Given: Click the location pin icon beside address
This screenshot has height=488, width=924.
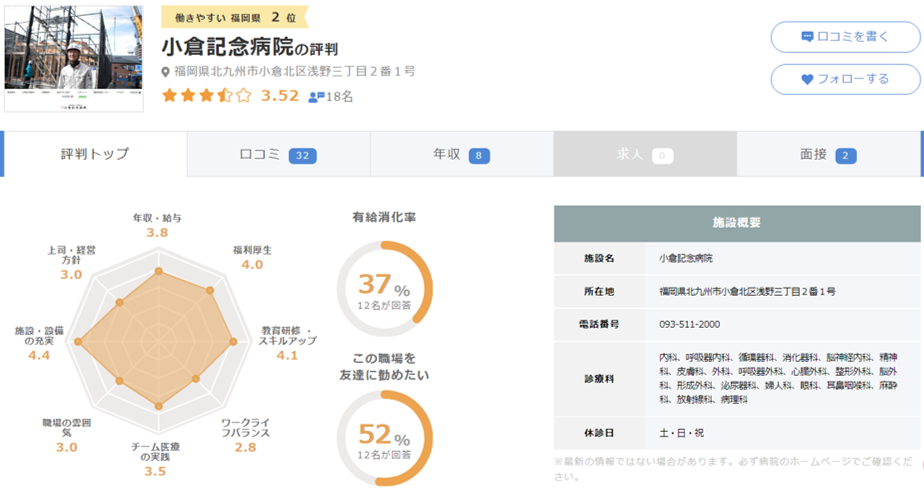Looking at the screenshot, I should 166,72.
